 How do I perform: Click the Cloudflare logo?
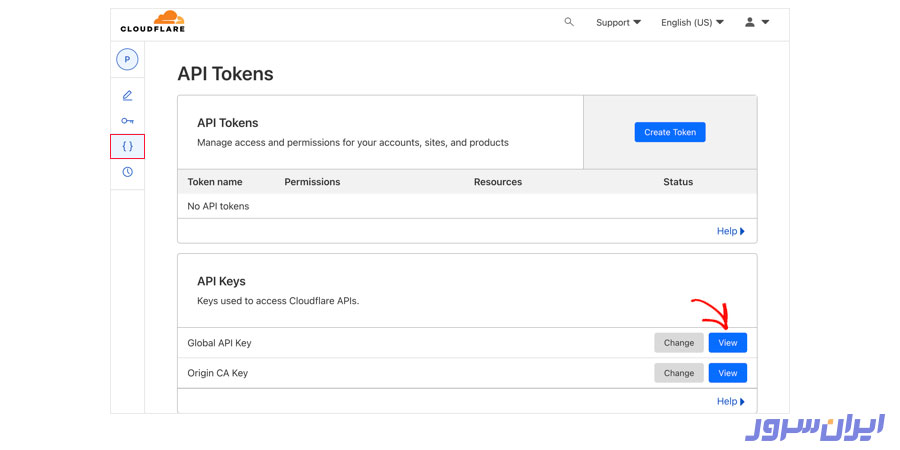click(x=152, y=22)
